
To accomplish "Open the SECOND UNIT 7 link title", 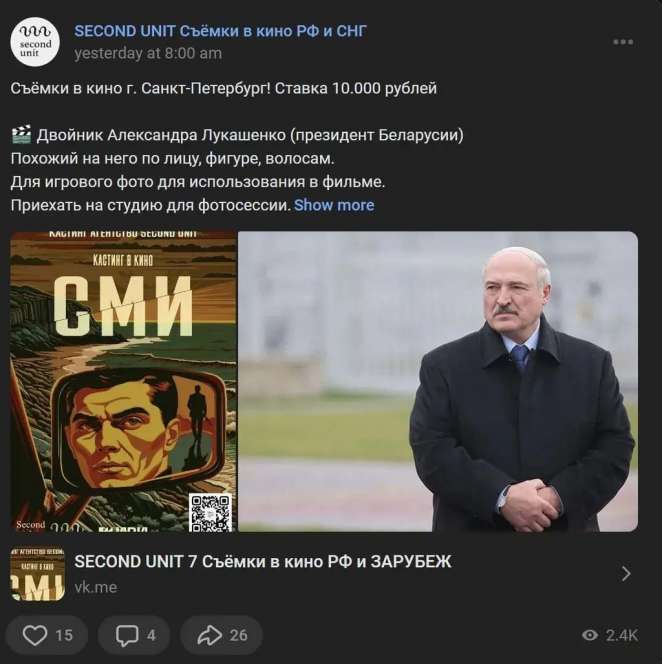I will click(263, 562).
